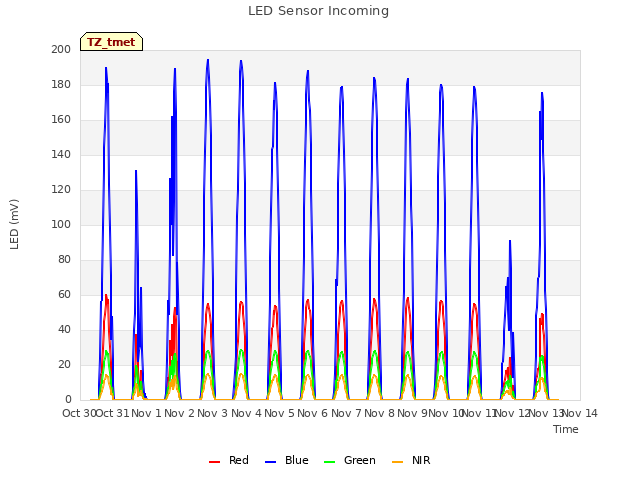Click the Nov 7 x-axis tick label
The width and height of the screenshot is (640, 480).
(x=346, y=413)
